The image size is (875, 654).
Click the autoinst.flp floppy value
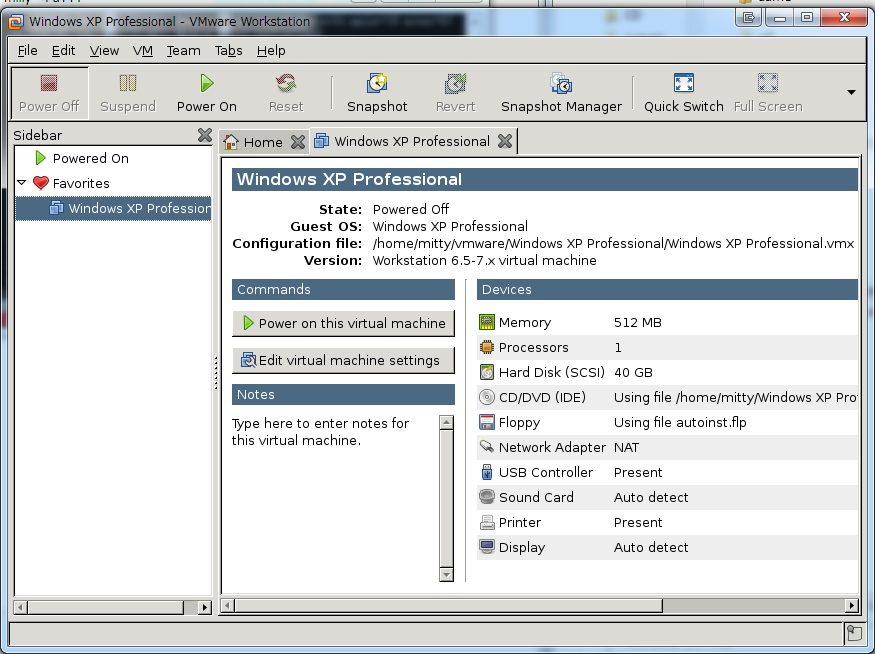coord(680,422)
